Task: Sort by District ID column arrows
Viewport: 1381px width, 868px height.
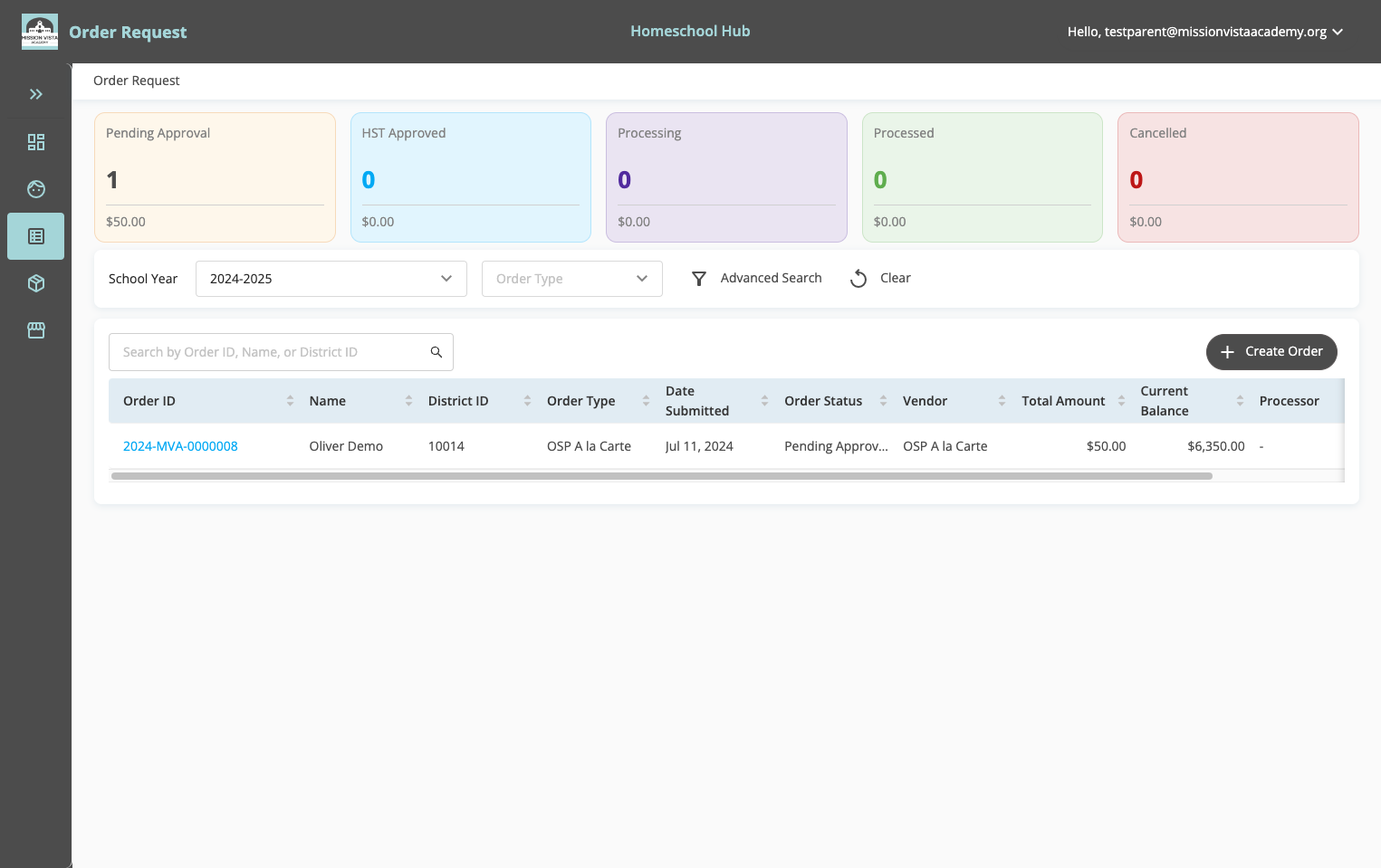Action: 527,401
